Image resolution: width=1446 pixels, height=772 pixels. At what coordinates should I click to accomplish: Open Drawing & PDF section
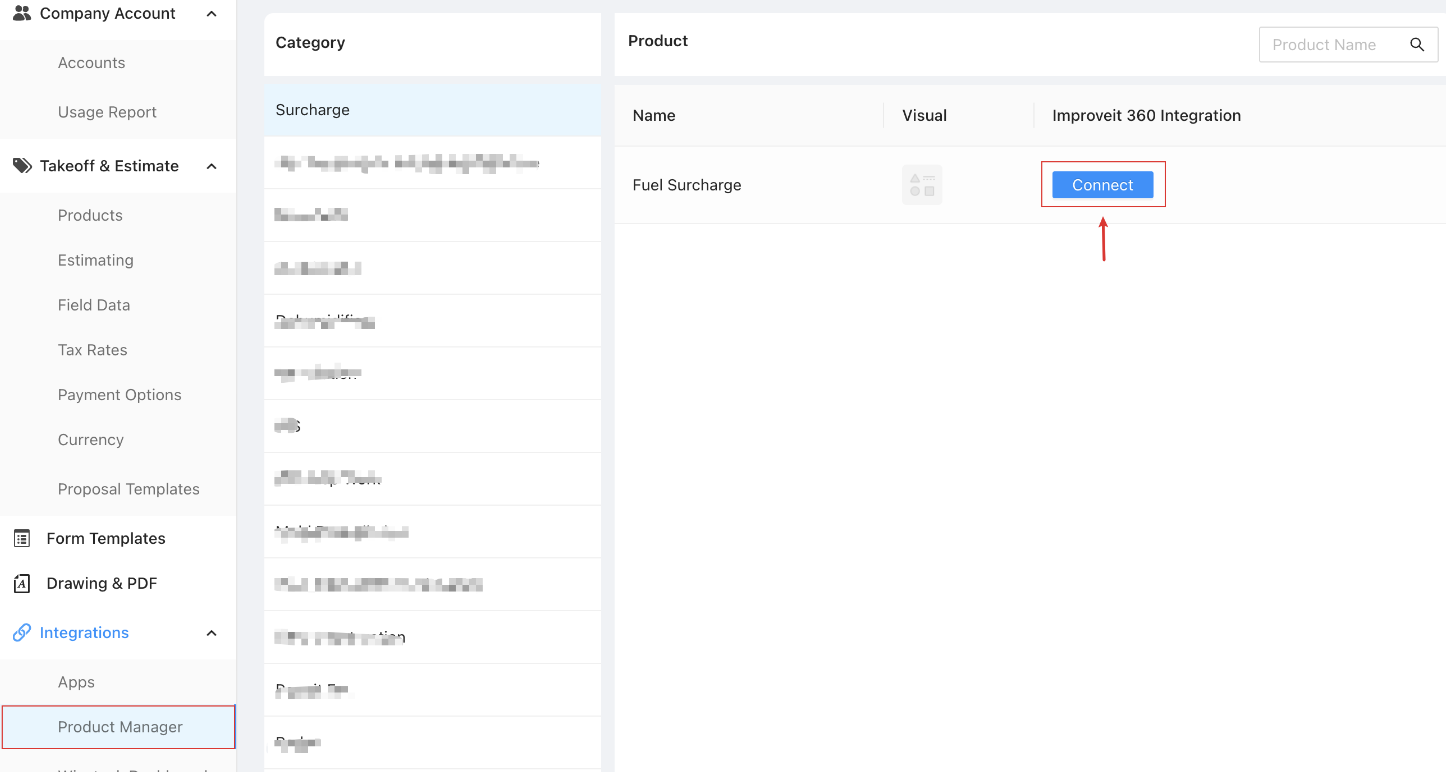(102, 584)
